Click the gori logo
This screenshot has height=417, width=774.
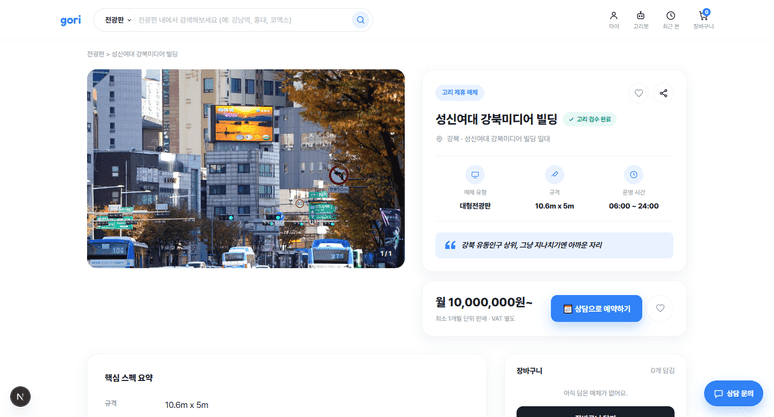tap(71, 20)
